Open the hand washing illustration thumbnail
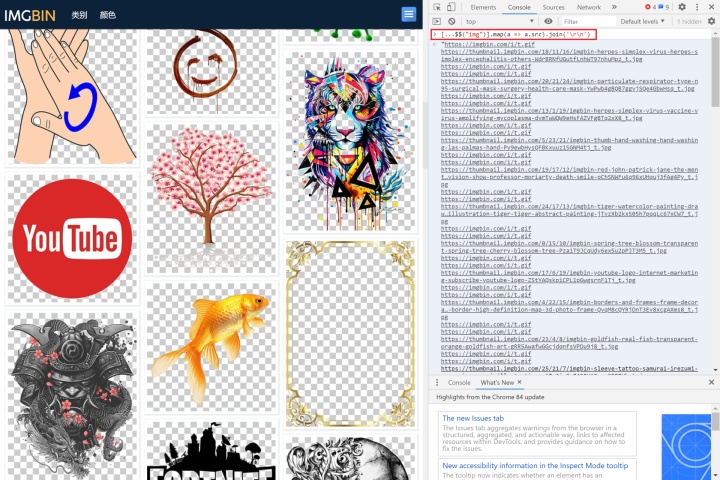This screenshot has height=480, width=720. pyautogui.click(x=72, y=97)
